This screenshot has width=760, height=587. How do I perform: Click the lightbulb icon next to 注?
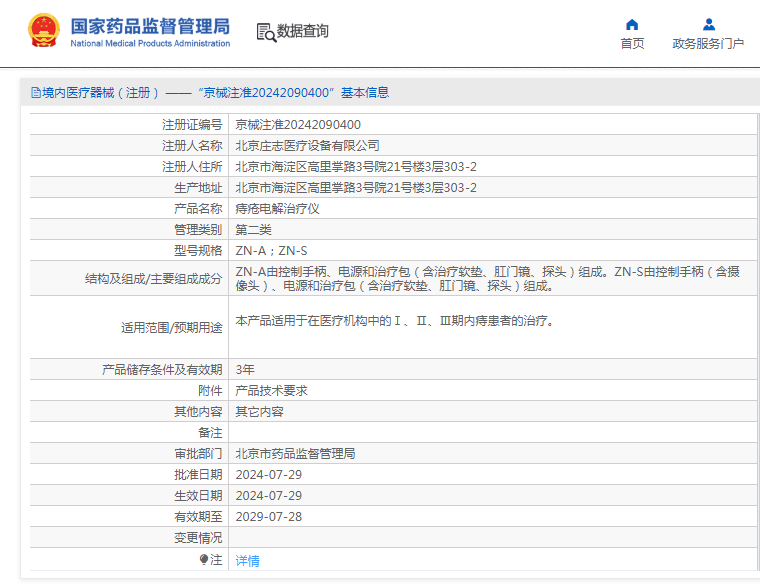[204, 559]
